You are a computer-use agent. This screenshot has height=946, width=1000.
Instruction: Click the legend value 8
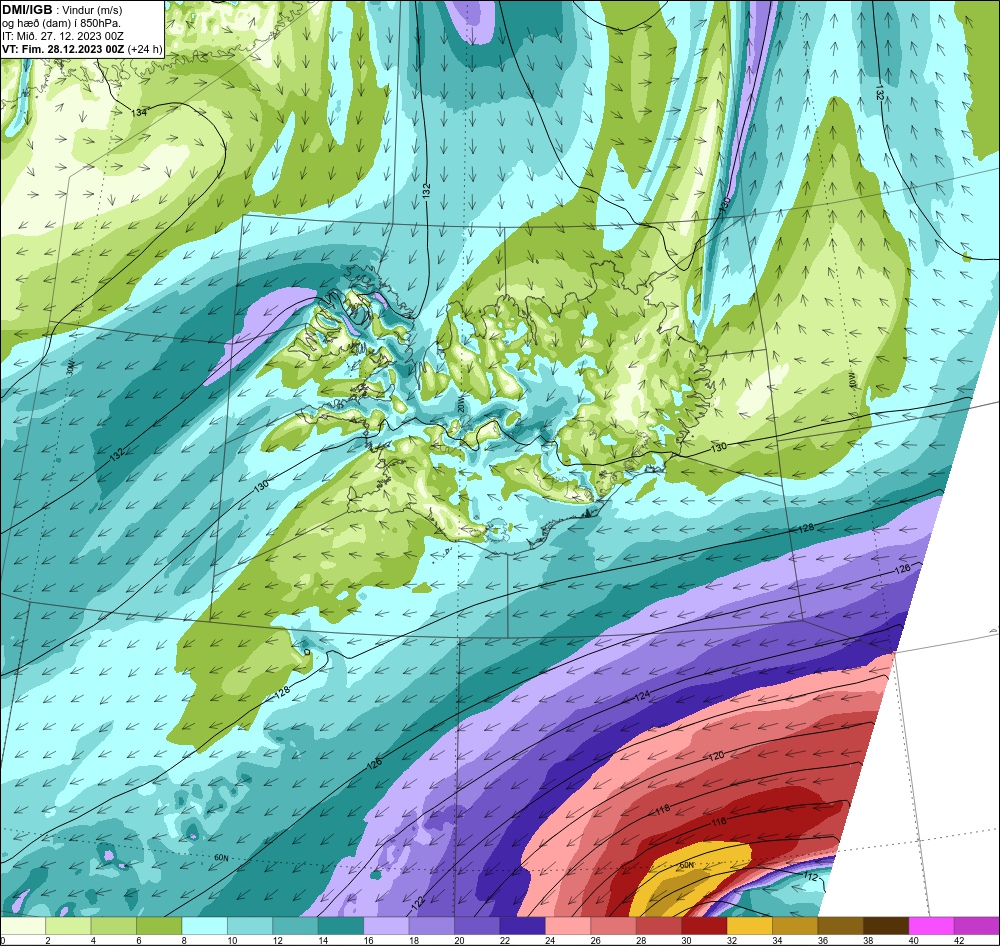[184, 940]
